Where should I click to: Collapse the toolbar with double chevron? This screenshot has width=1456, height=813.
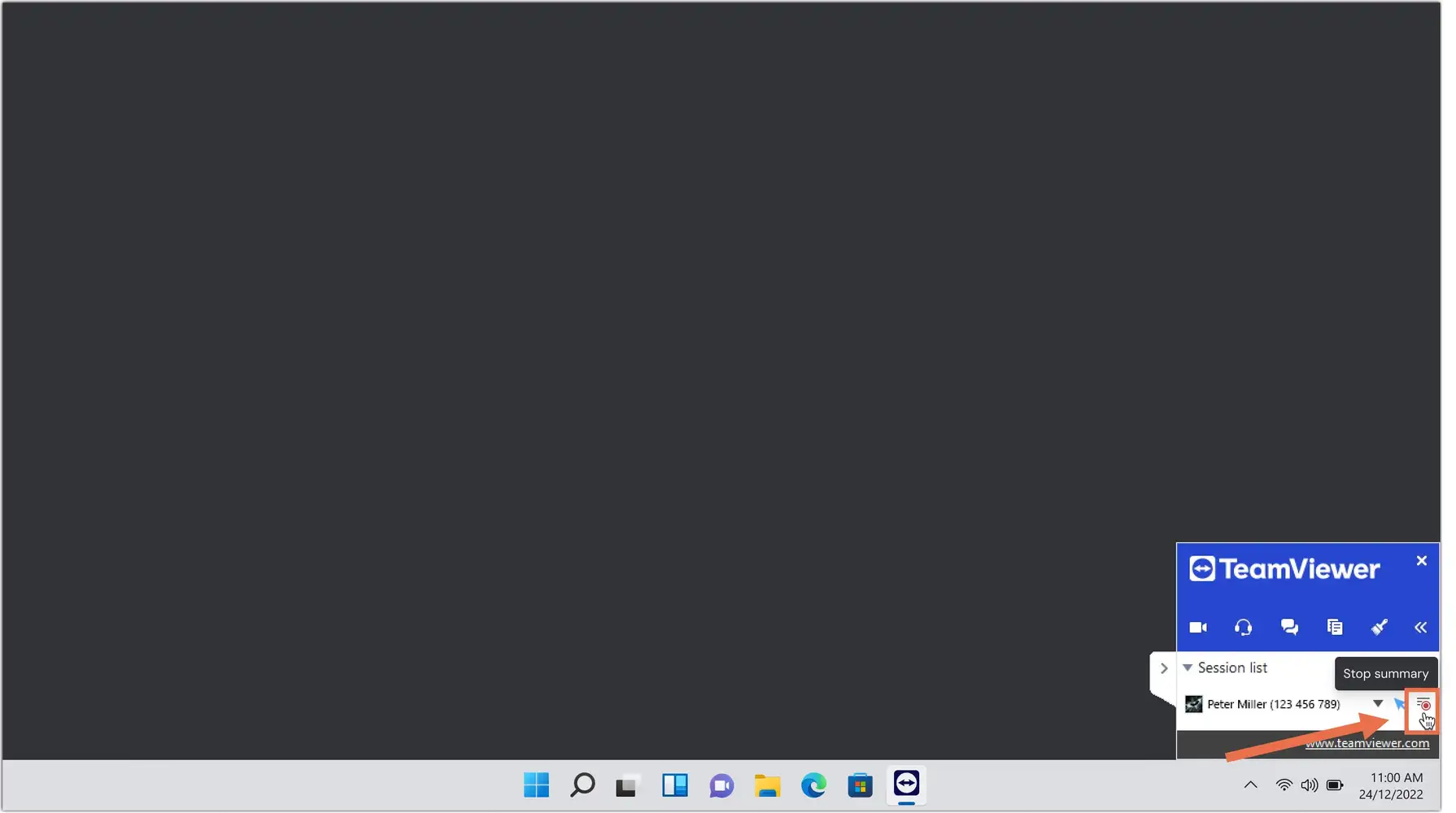(1420, 628)
